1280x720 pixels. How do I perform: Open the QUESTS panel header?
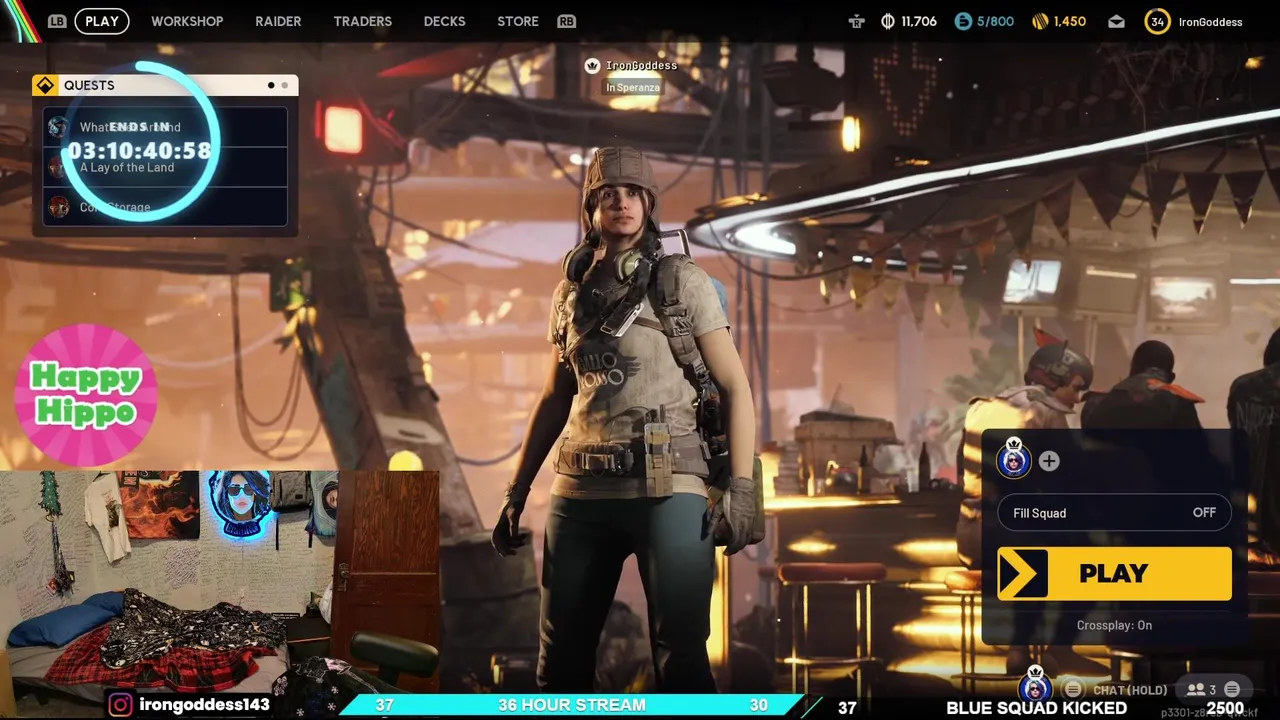point(165,85)
